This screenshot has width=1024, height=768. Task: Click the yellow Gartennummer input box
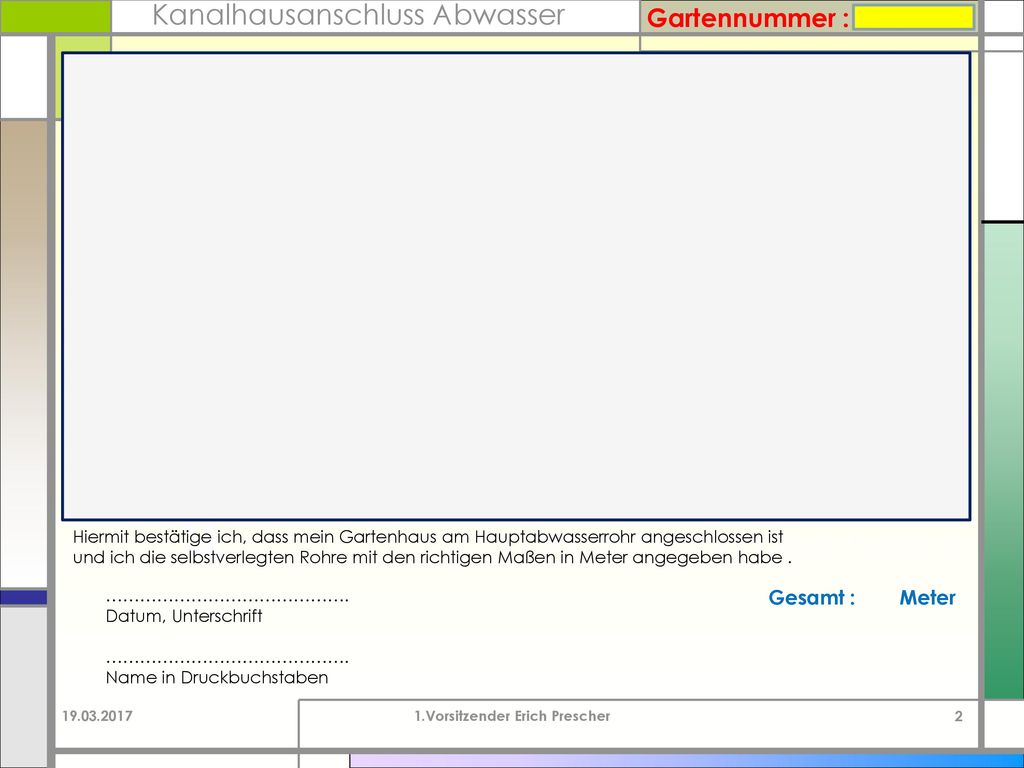[914, 18]
